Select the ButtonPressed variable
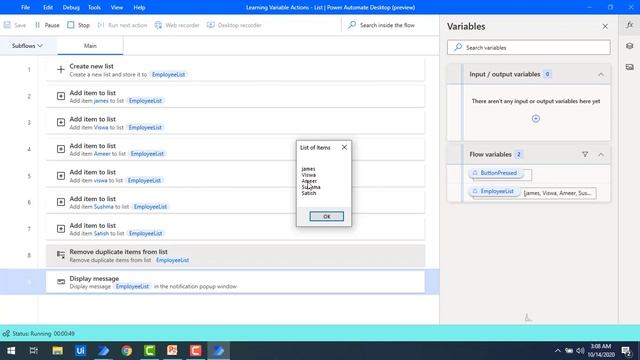The image size is (640, 360). click(x=495, y=173)
